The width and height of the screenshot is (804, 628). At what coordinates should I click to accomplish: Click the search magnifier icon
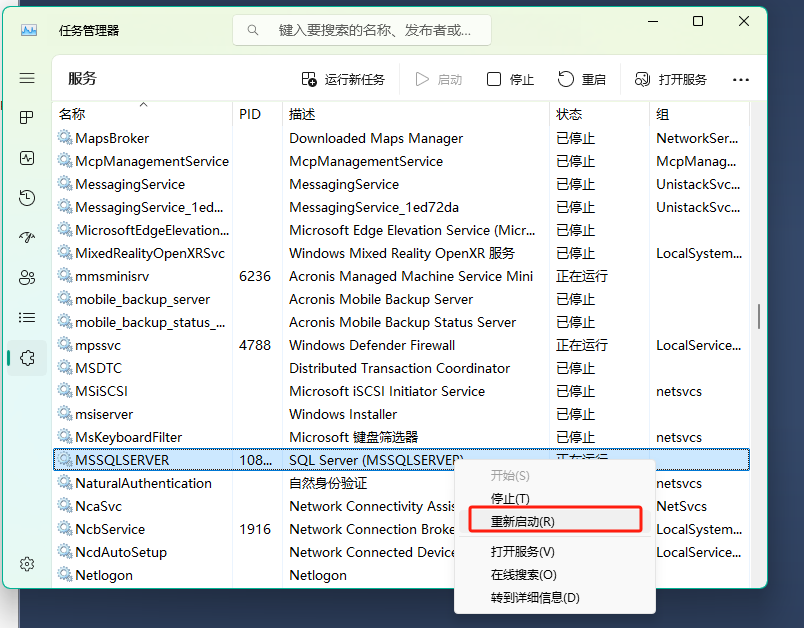point(252,30)
